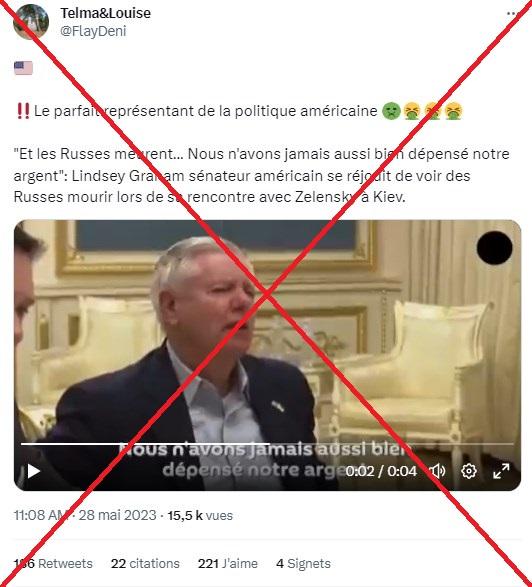Click the double exclamation mark emoji
This screenshot has width=532, height=587.
[23, 111]
